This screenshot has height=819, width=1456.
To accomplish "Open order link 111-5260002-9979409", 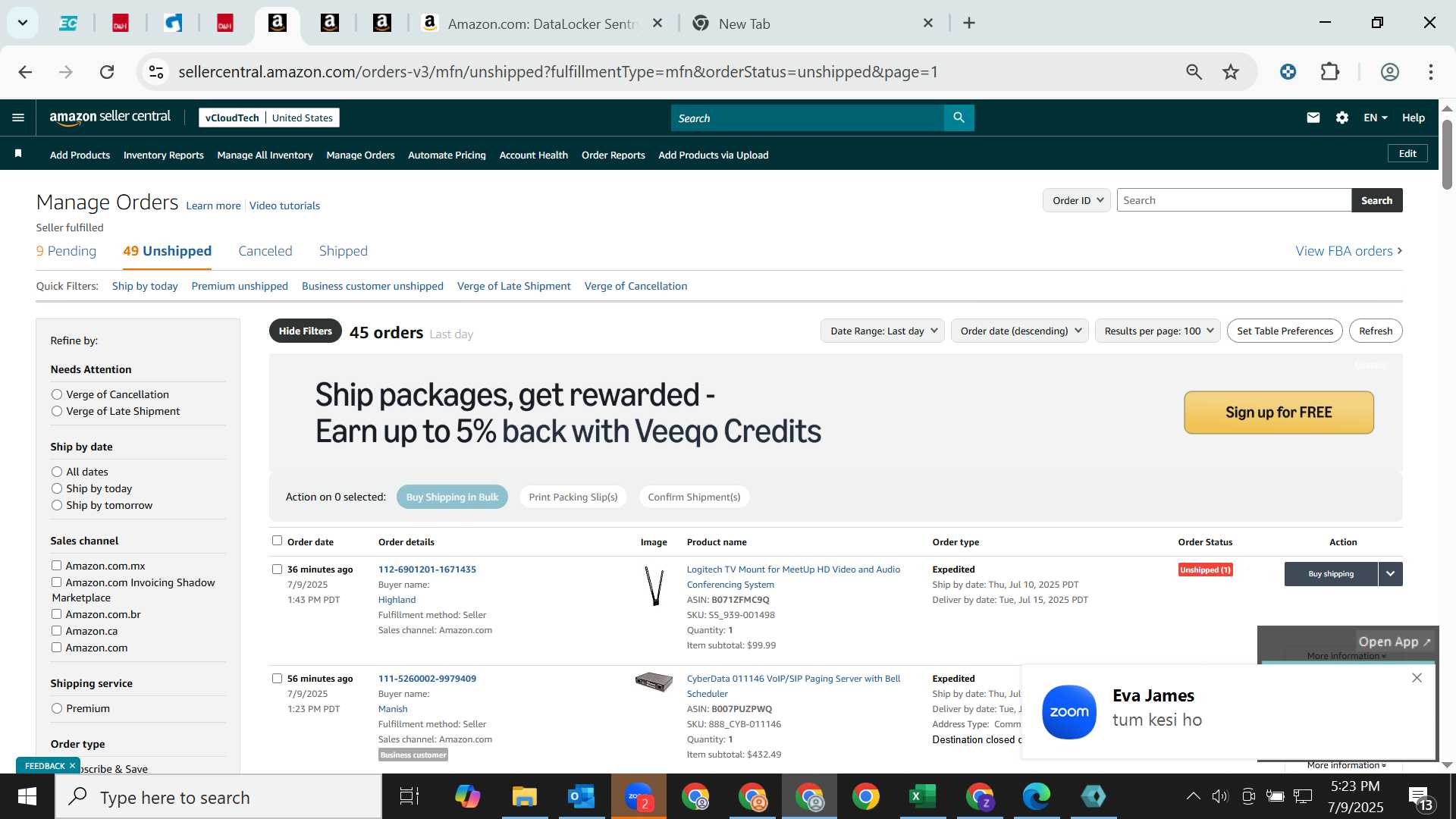I will coord(427,679).
